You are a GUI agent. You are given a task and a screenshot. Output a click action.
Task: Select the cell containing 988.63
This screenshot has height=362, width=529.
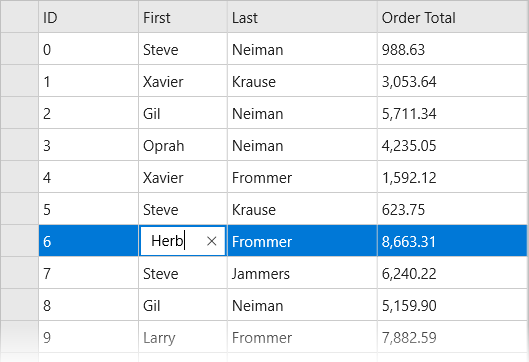click(x=452, y=49)
